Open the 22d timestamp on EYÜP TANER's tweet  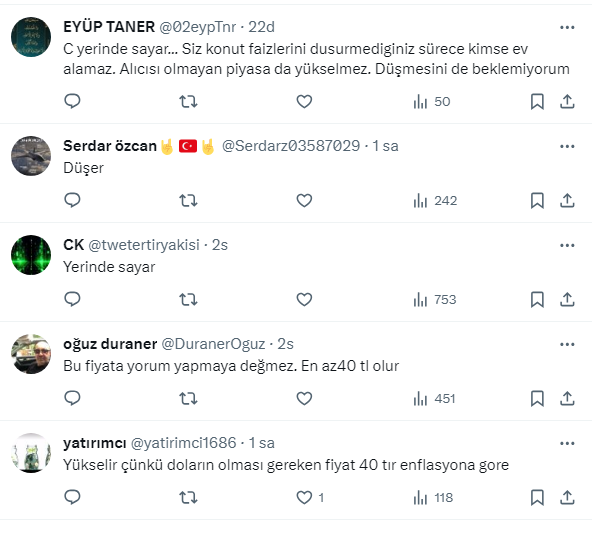(261, 28)
